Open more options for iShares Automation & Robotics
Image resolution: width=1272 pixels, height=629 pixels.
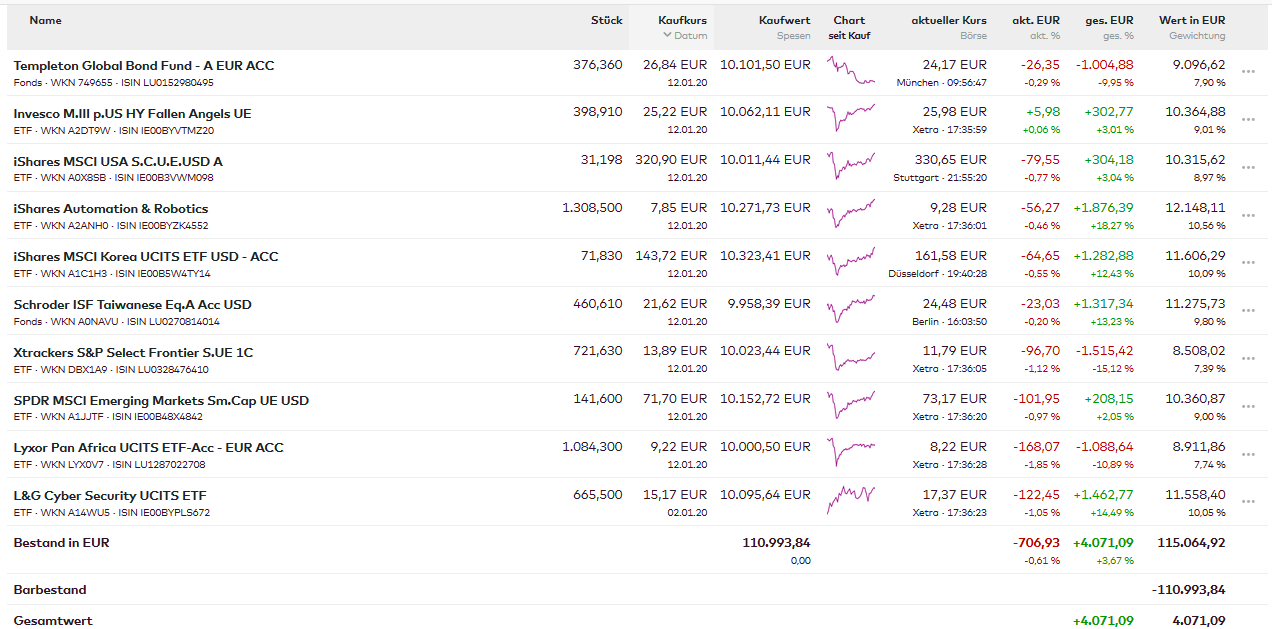1248,216
